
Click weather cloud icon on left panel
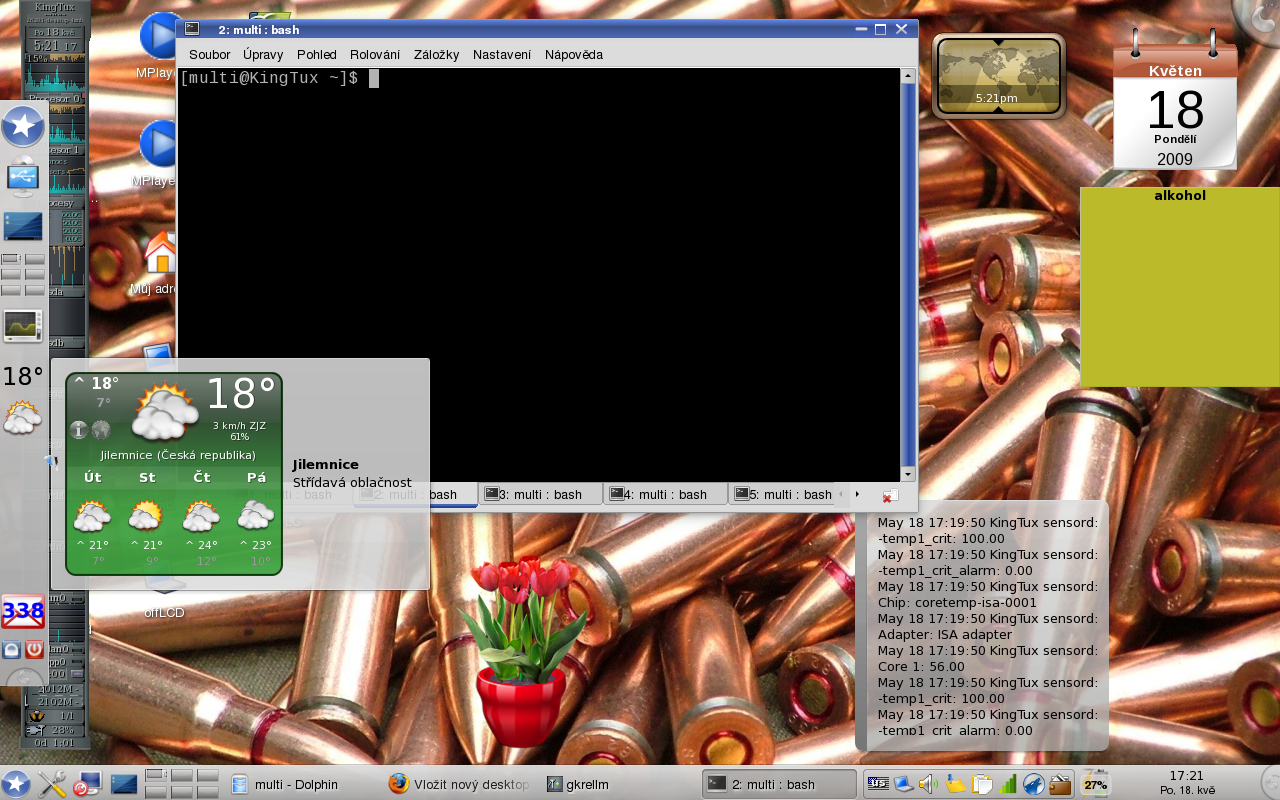tap(21, 417)
